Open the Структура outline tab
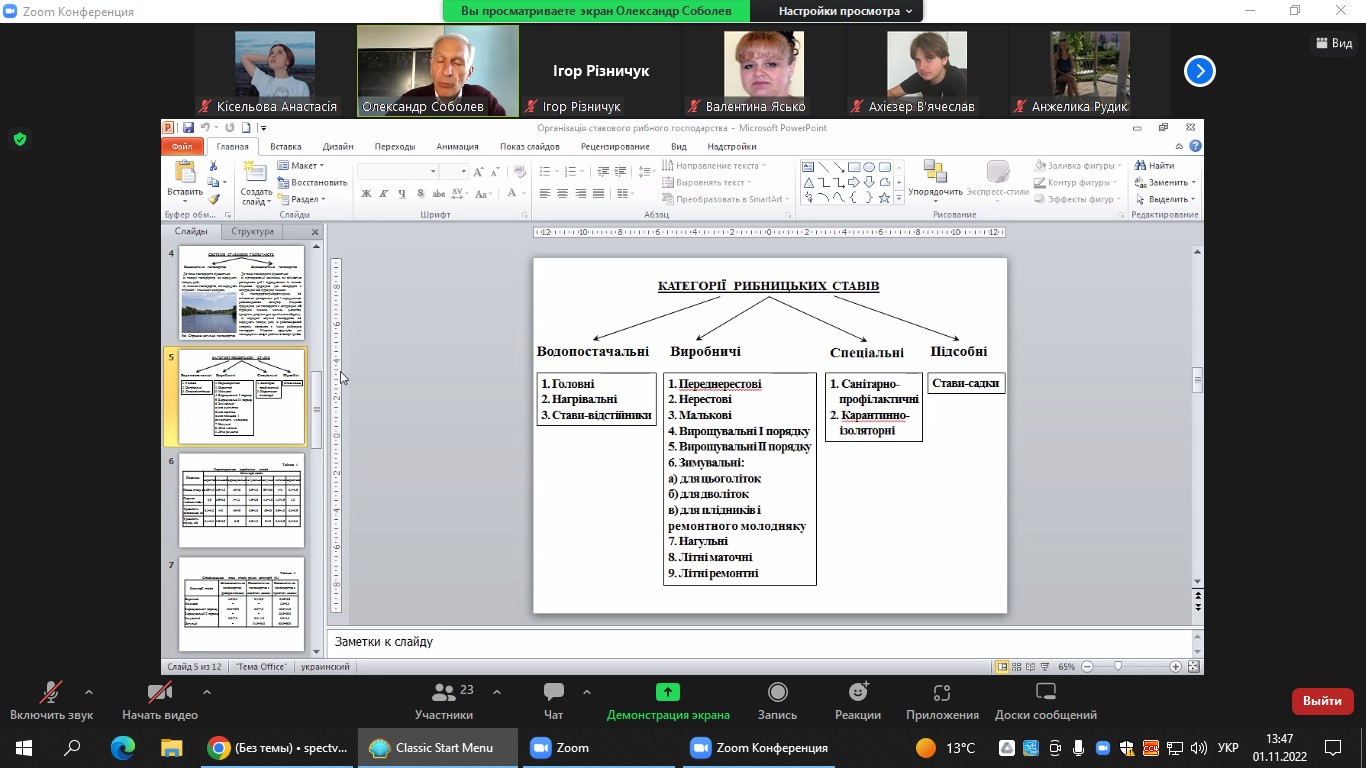 [x=252, y=232]
